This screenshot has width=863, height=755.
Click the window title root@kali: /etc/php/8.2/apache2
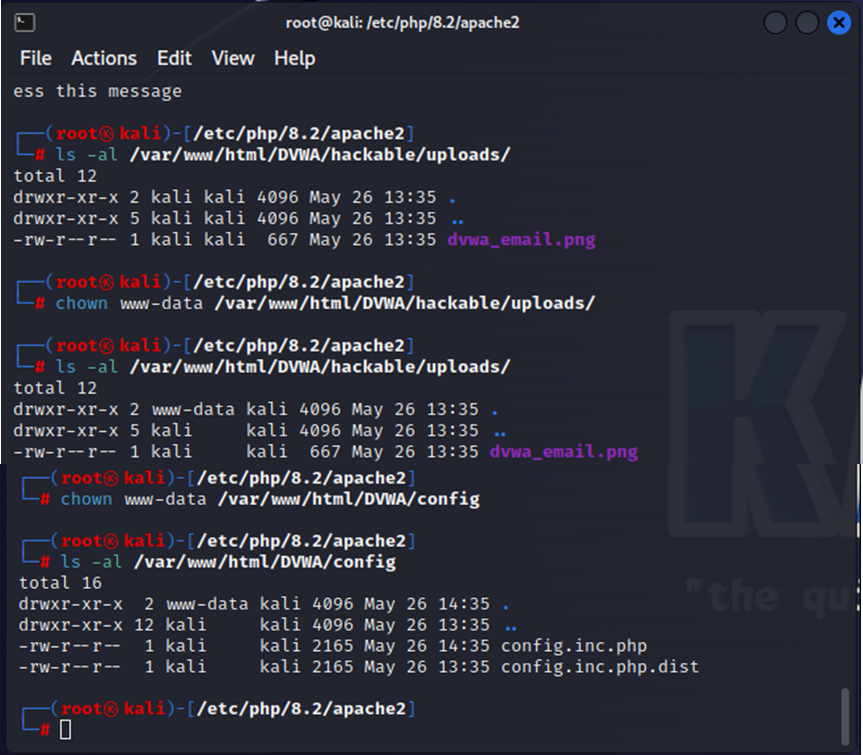[x=402, y=23]
